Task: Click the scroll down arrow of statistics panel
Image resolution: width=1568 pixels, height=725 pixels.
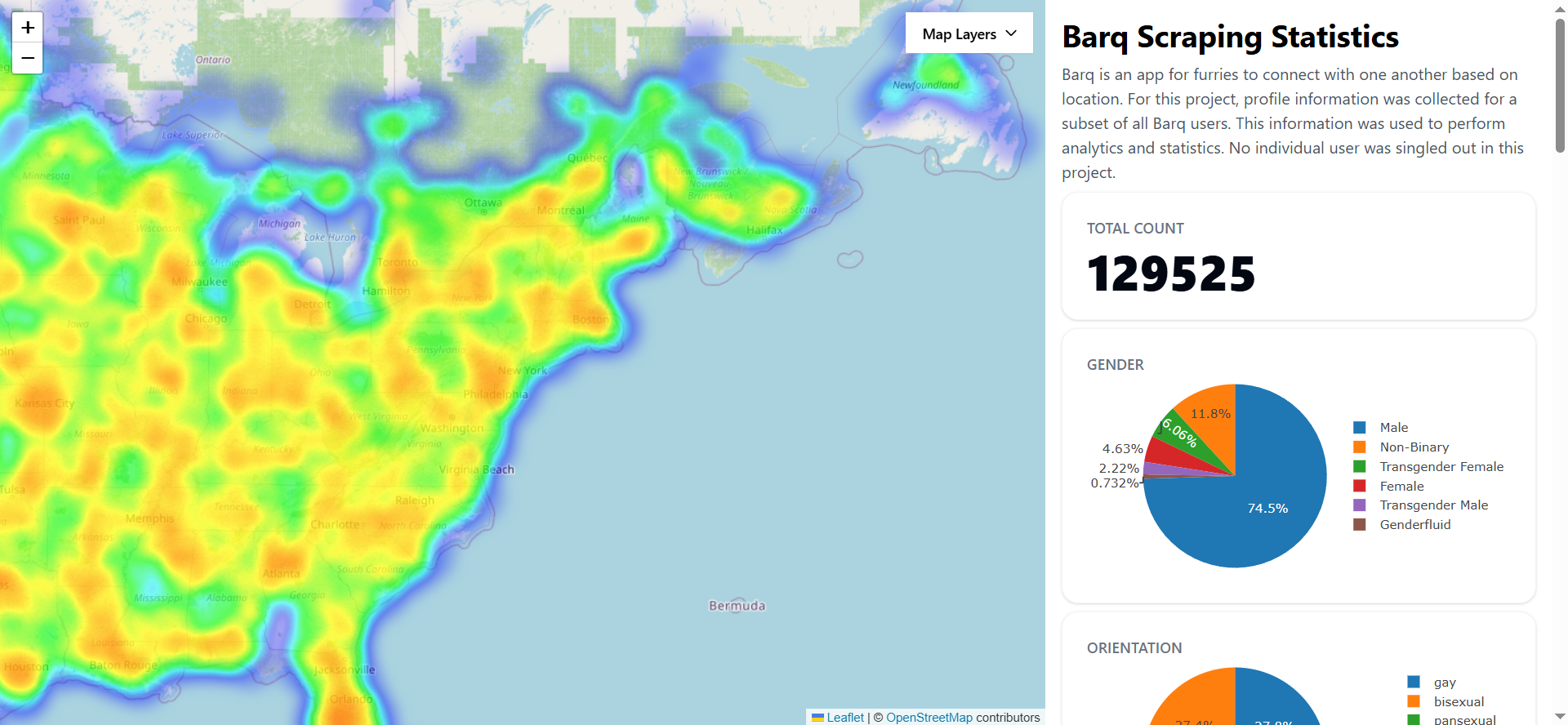Action: [1560, 717]
